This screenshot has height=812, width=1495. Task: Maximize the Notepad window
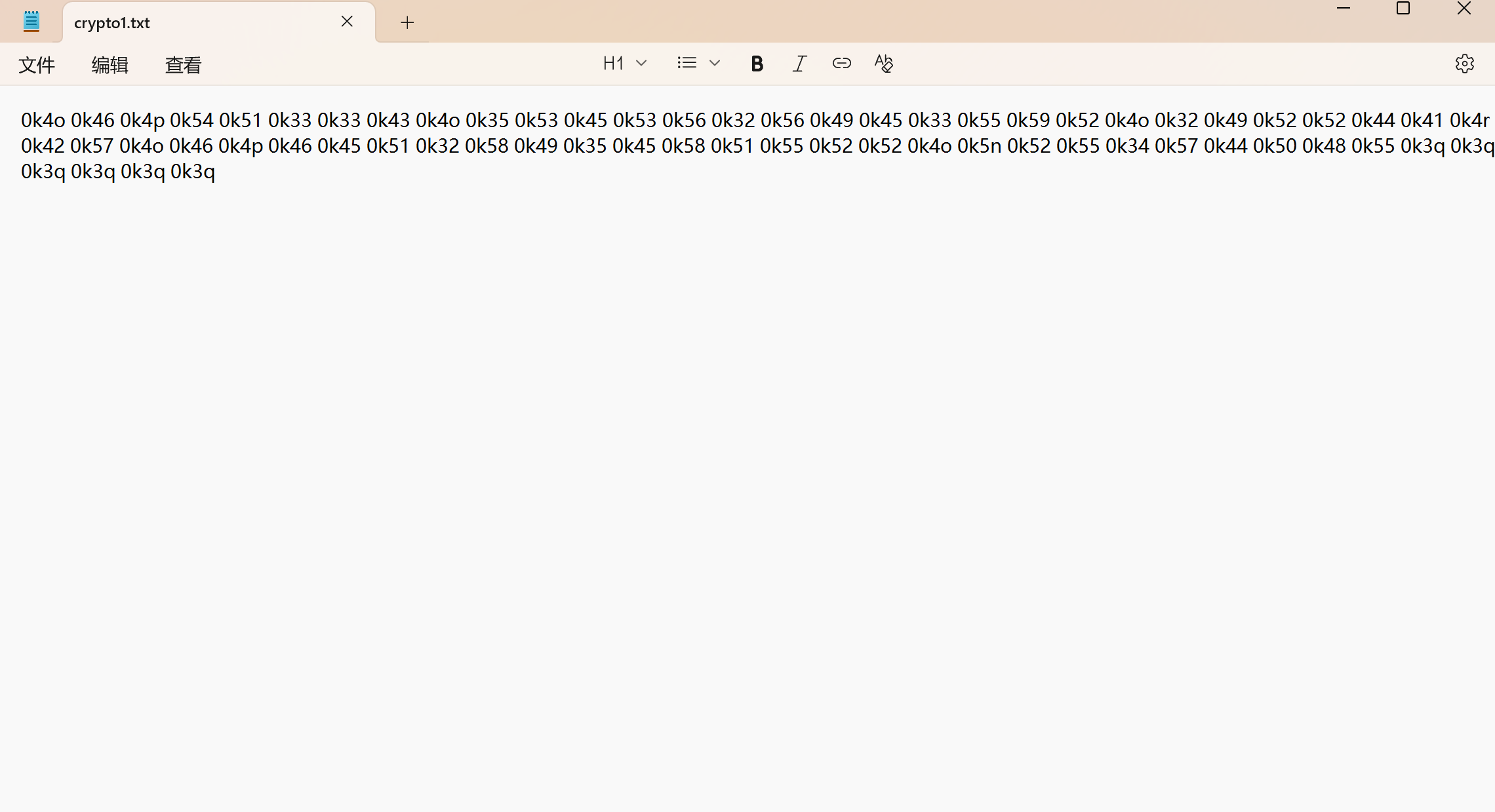[x=1403, y=9]
